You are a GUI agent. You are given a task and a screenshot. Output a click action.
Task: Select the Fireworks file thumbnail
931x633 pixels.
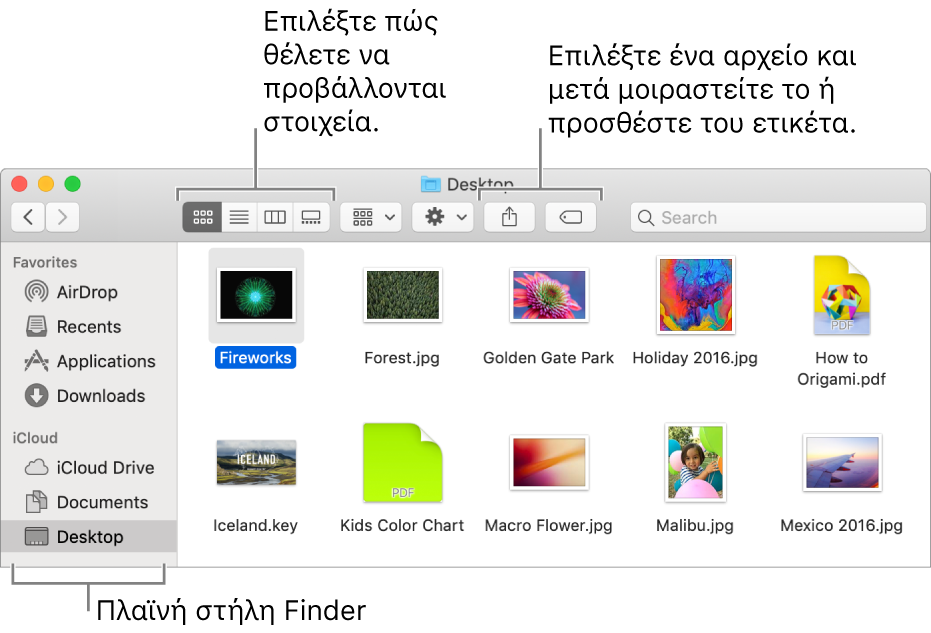coord(256,295)
